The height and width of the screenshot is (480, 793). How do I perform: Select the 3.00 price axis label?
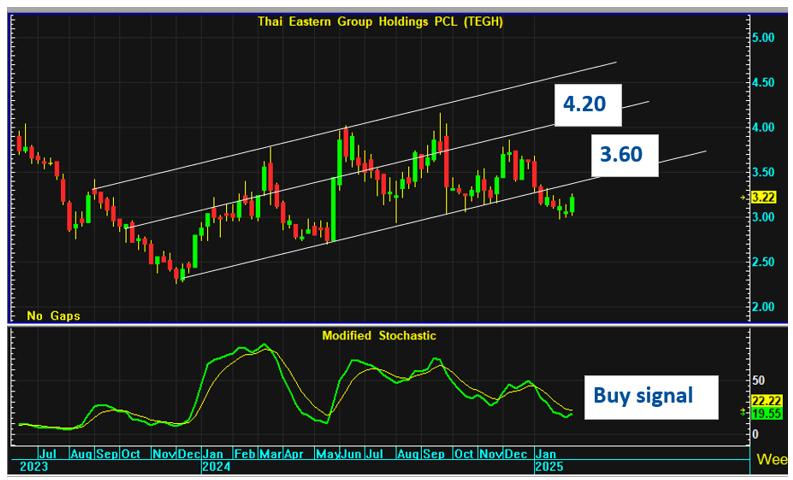(763, 217)
